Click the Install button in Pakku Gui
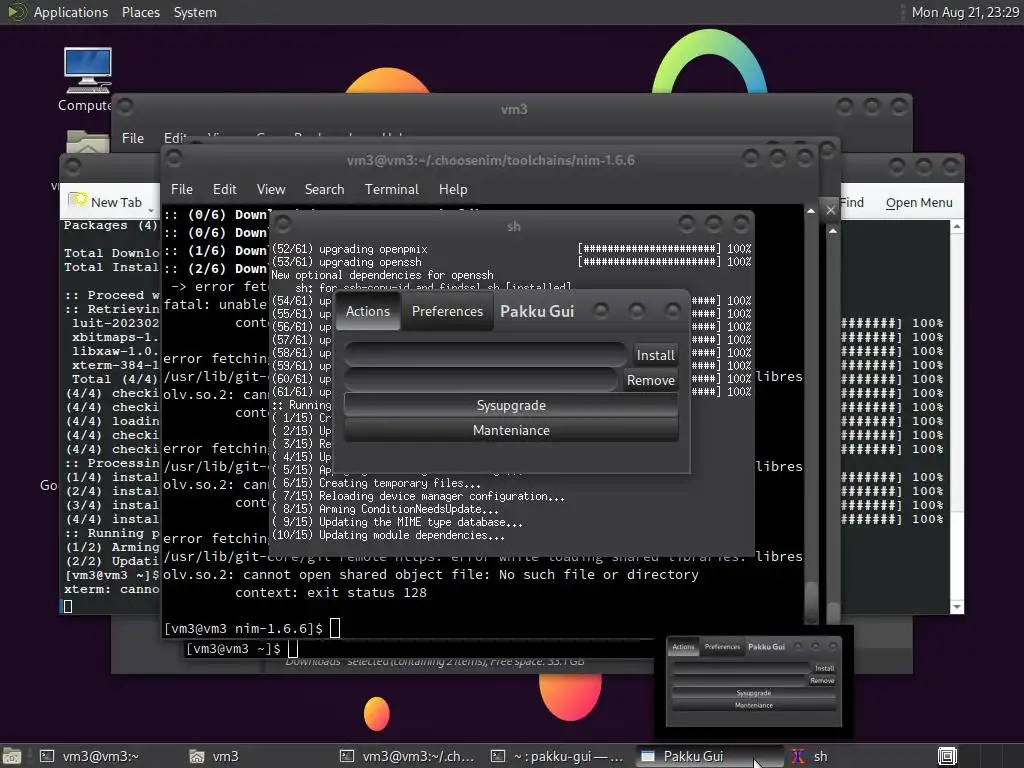The width and height of the screenshot is (1024, 768). click(x=655, y=355)
